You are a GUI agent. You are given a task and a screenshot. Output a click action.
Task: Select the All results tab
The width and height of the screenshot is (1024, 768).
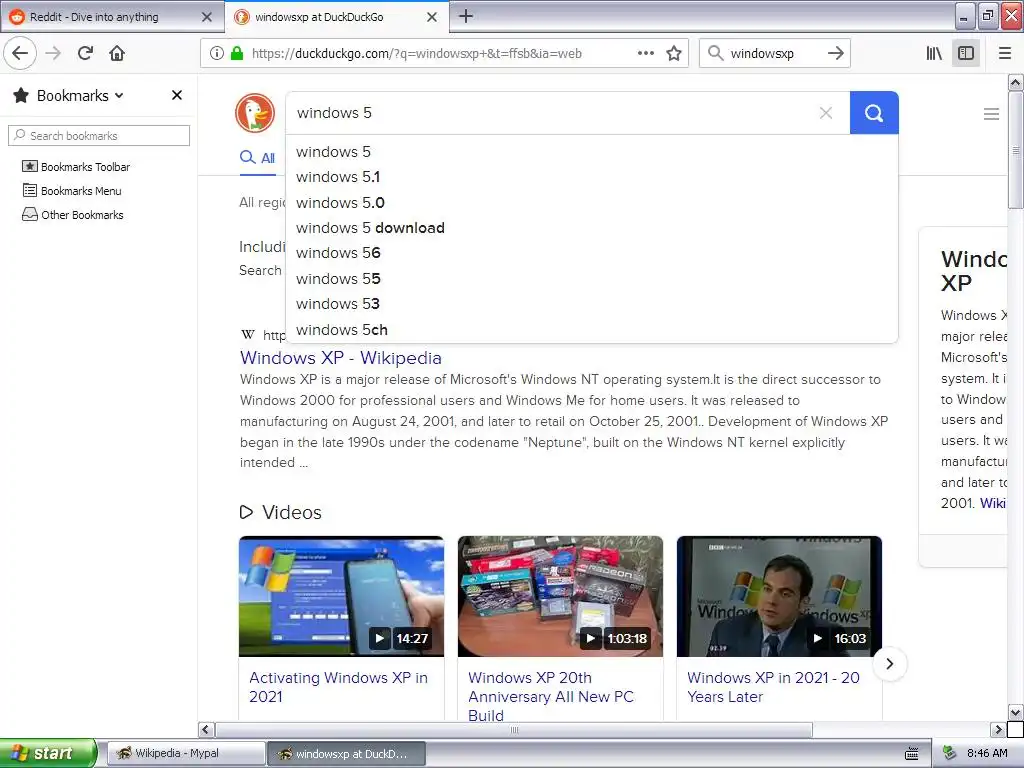coord(257,157)
